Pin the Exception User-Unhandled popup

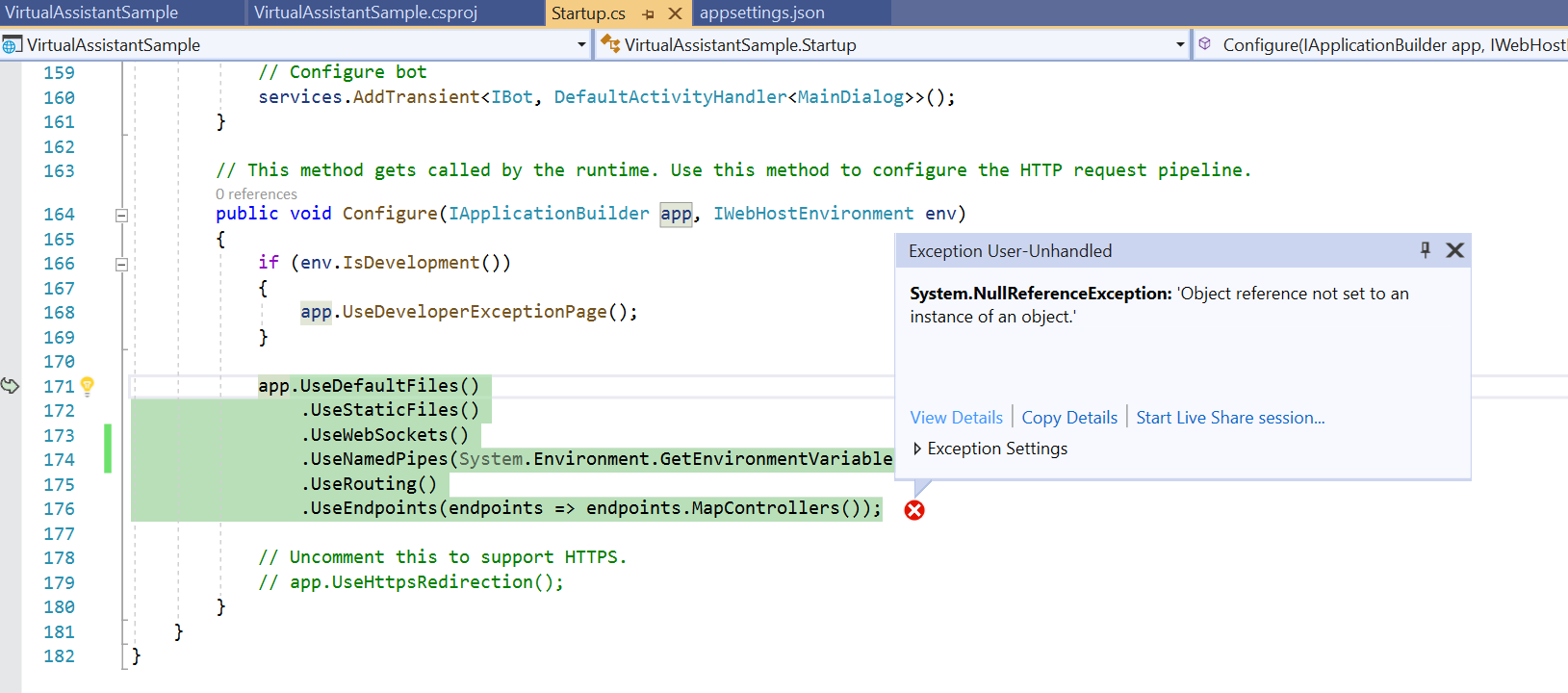(1426, 250)
